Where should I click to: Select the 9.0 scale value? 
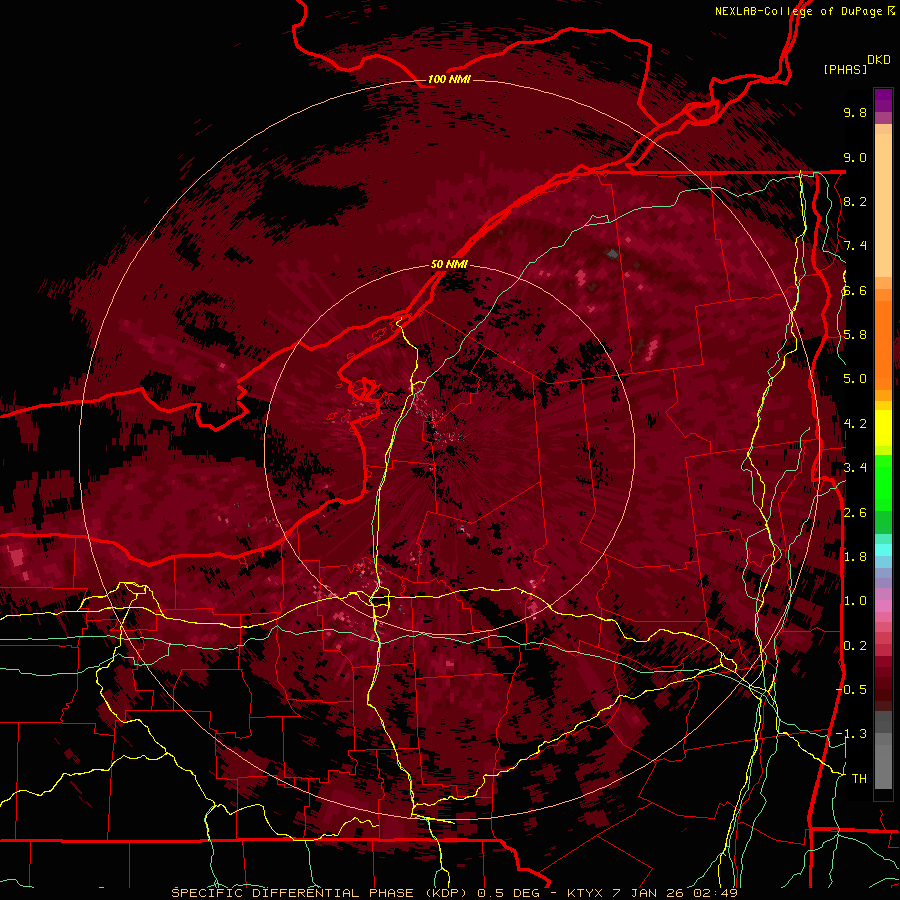pos(855,157)
